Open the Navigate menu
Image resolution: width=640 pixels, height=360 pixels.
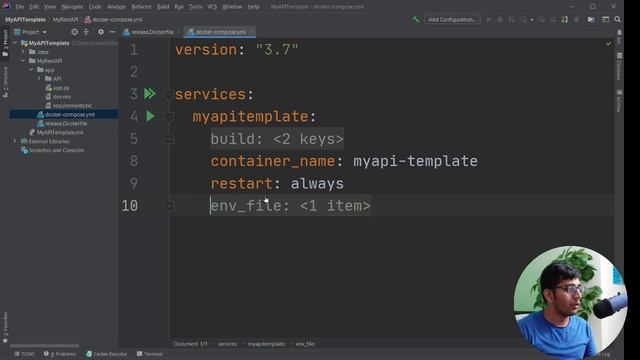[72, 7]
